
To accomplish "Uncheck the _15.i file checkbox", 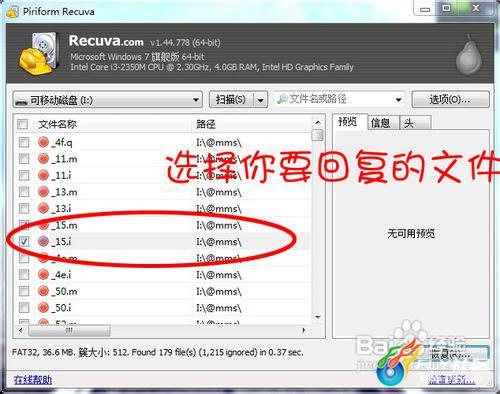I will pyautogui.click(x=24, y=241).
